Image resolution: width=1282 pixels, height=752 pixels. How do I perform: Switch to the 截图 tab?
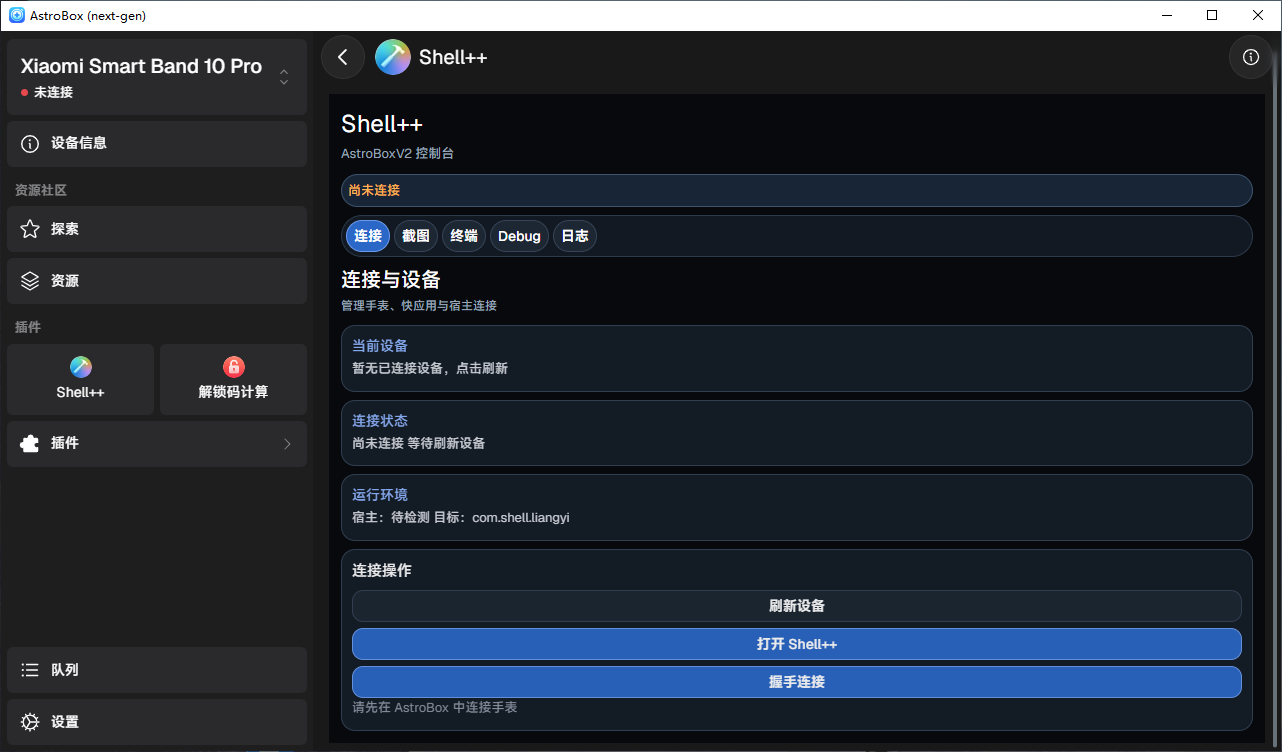416,236
